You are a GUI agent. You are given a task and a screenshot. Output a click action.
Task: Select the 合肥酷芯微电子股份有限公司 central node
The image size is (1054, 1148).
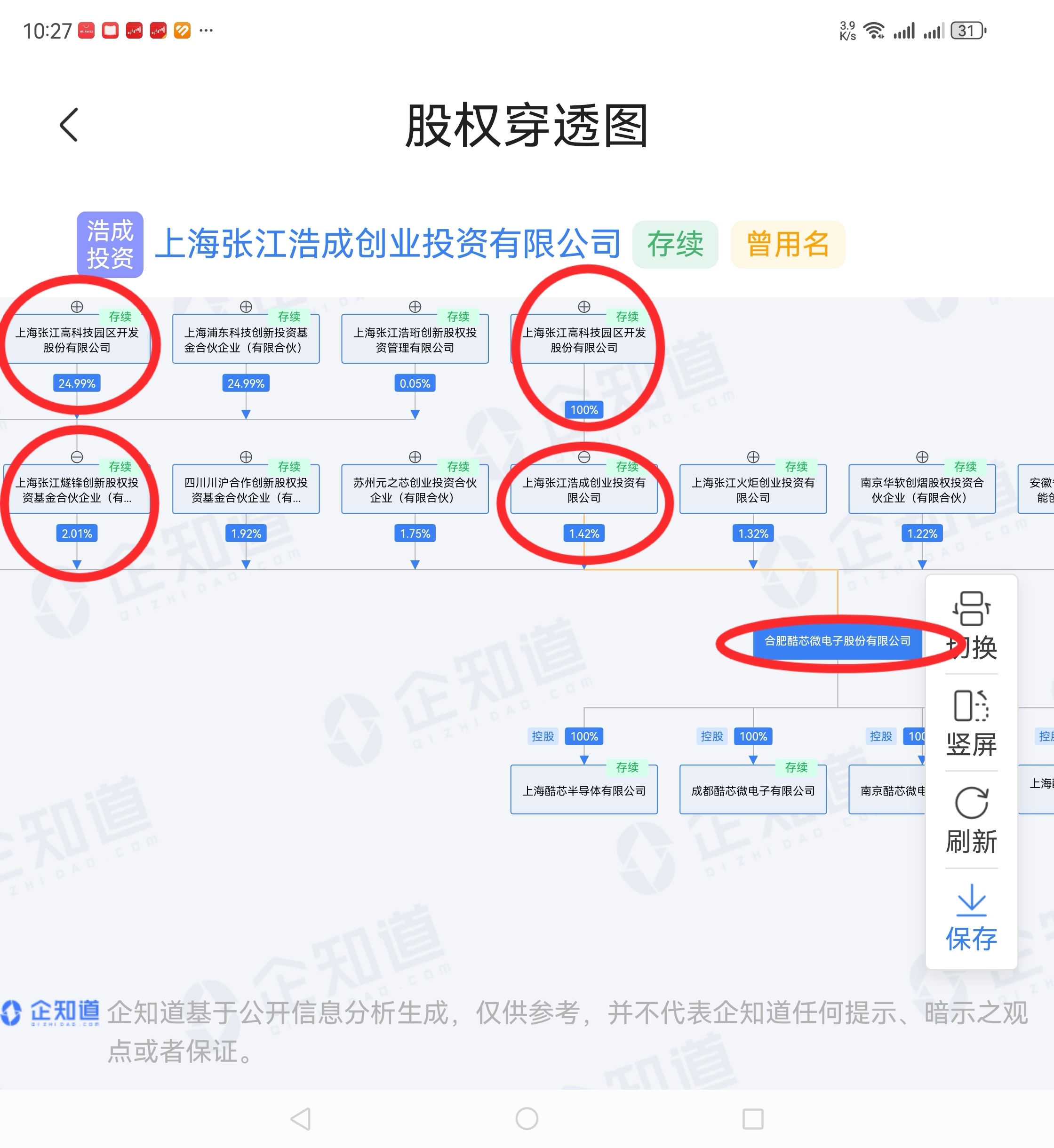837,641
